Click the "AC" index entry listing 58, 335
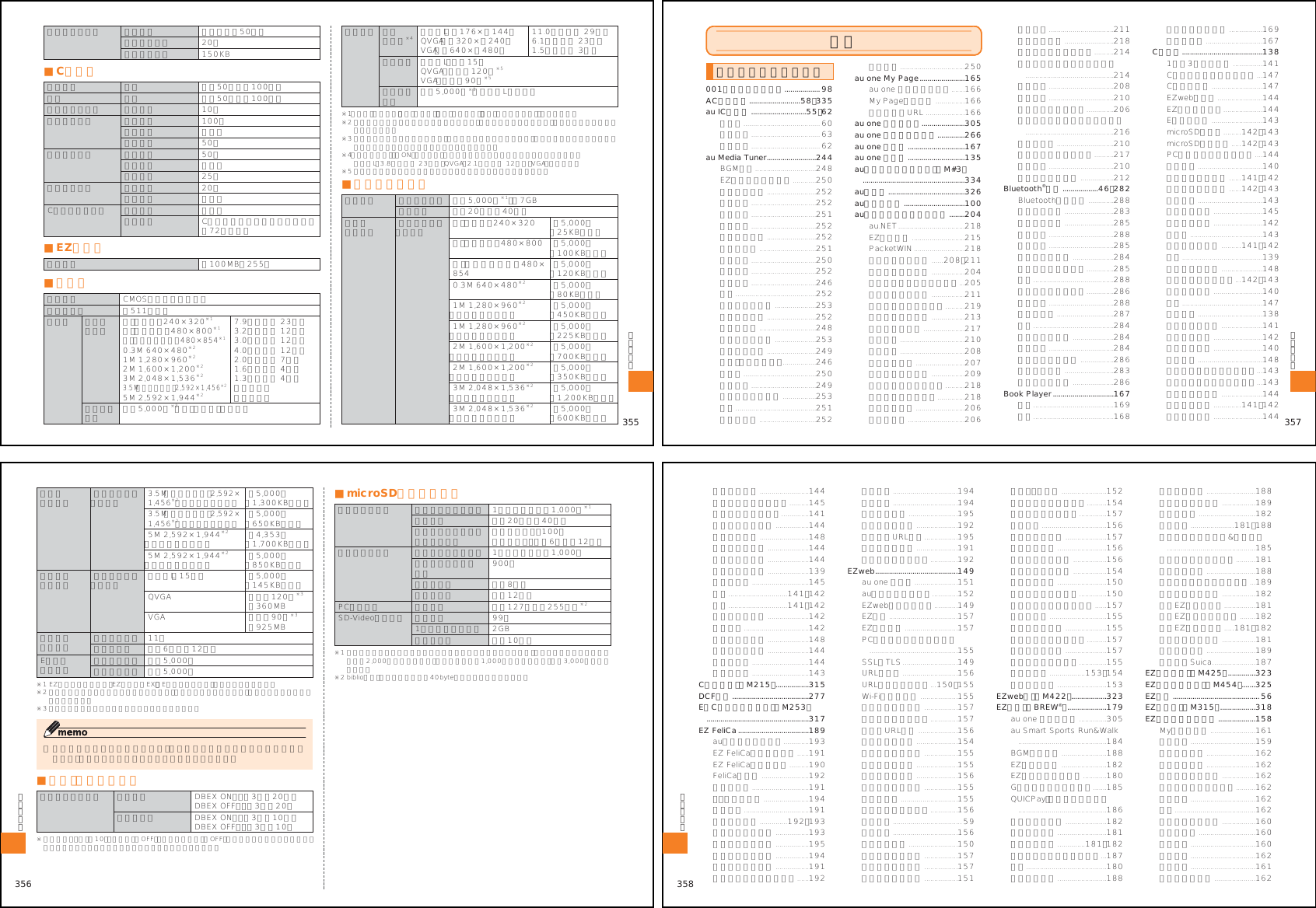This screenshot has height=908, width=1316. click(x=768, y=101)
